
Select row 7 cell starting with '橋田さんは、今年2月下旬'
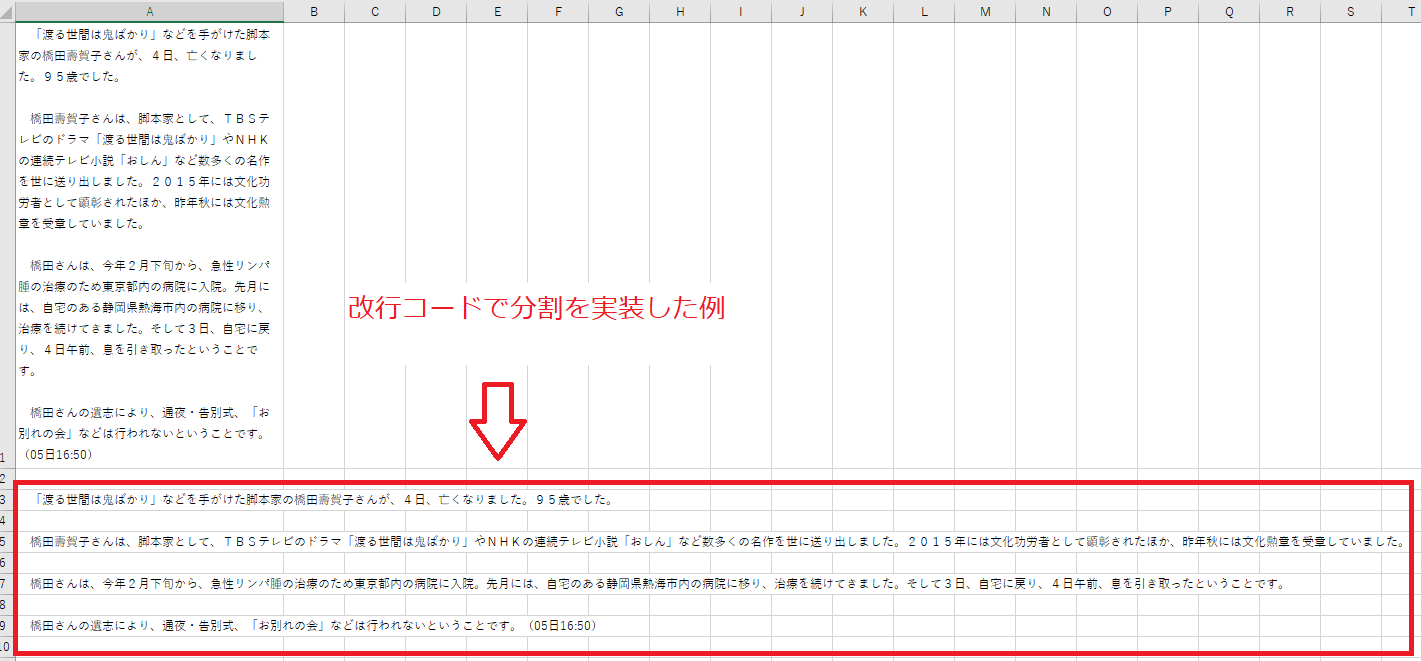click(149, 583)
